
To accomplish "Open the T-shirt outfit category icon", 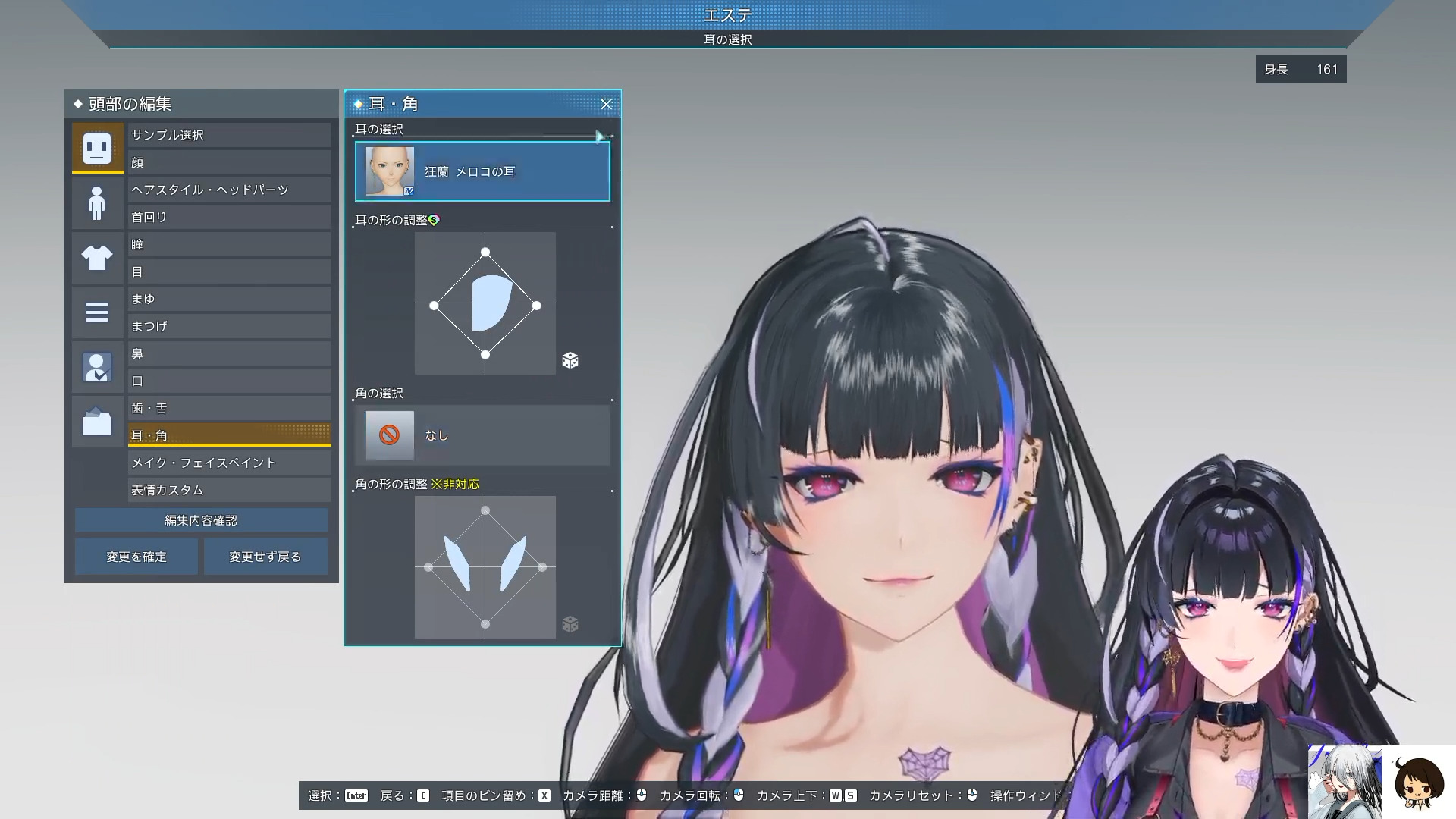I will point(97,258).
